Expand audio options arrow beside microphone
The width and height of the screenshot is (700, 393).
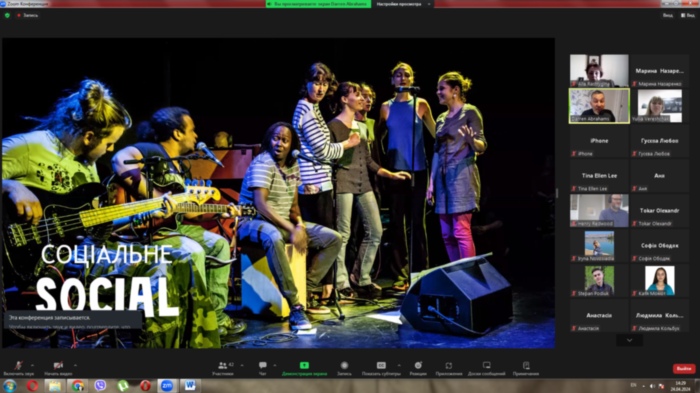[x=33, y=365]
